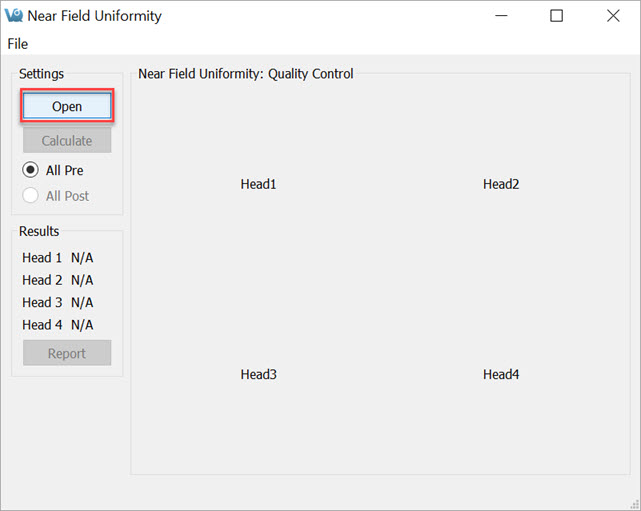Click the Near Field Uniformity title bar text

point(94,16)
